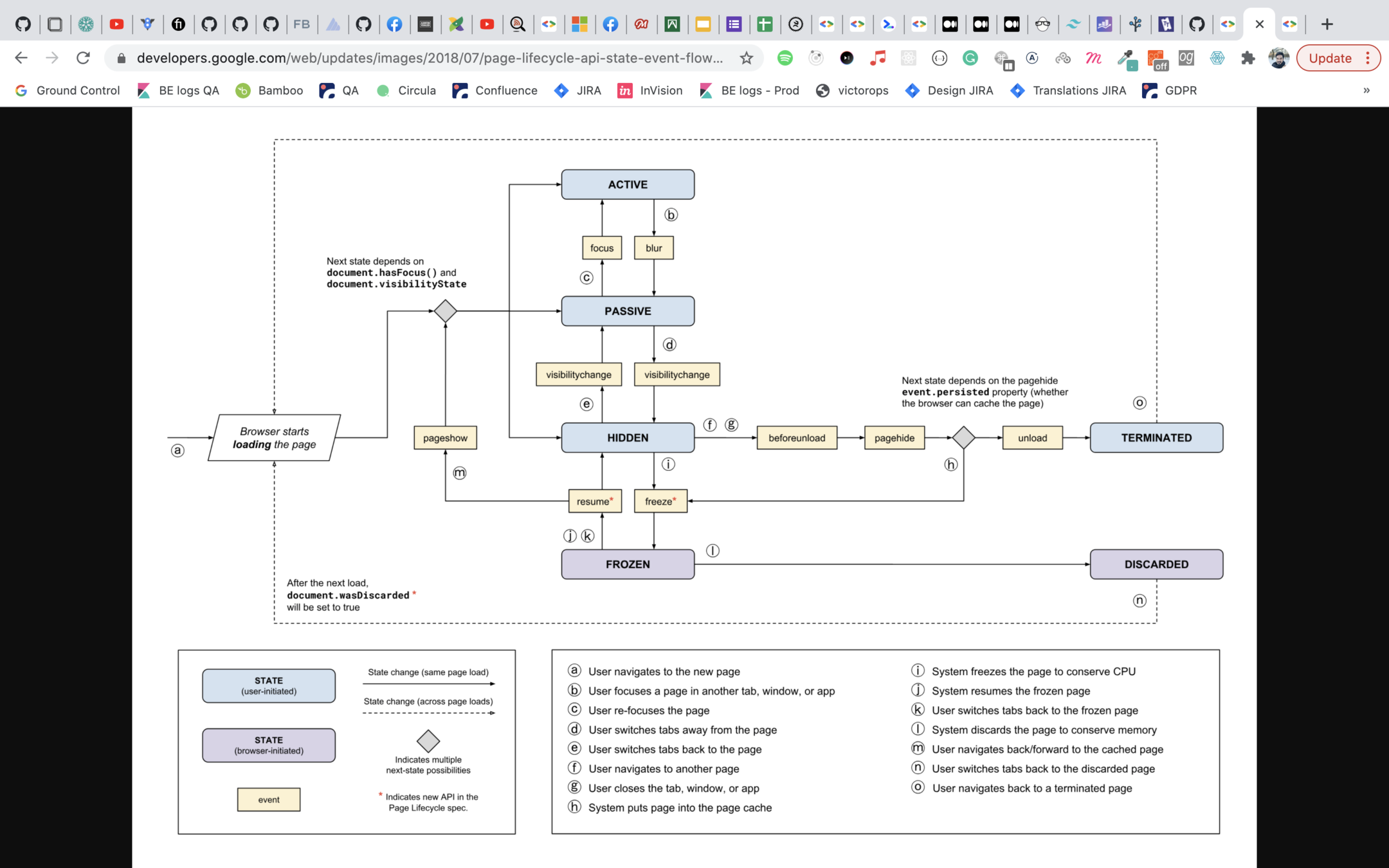Bookmark this page with the star icon

pos(746,58)
